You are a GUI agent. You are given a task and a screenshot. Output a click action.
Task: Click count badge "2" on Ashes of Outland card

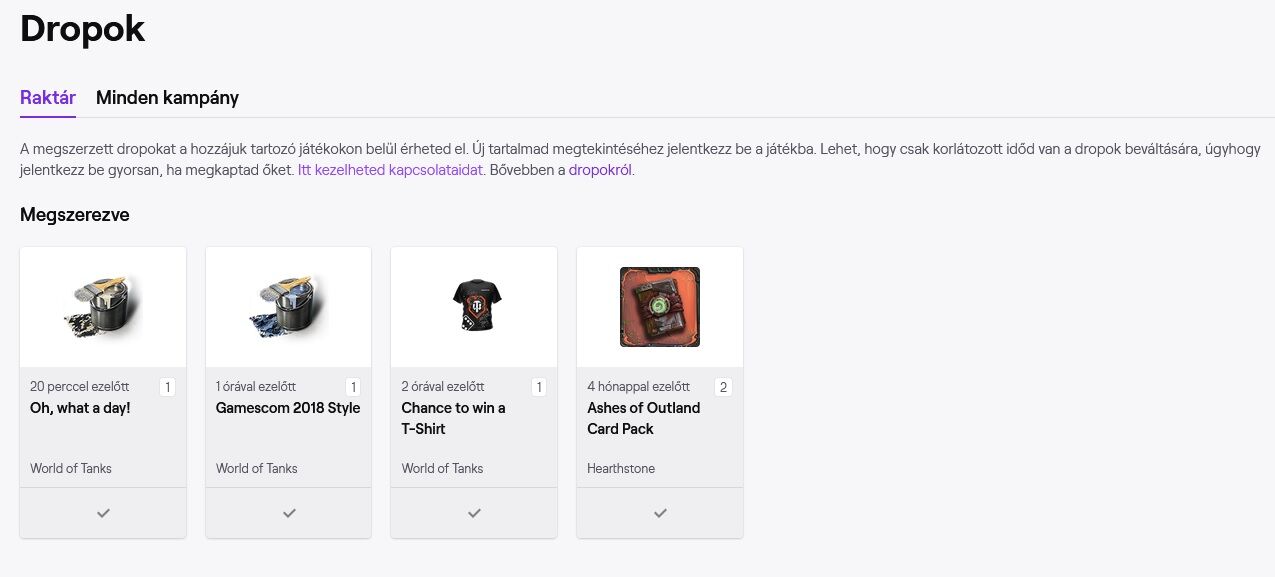pyautogui.click(x=723, y=387)
